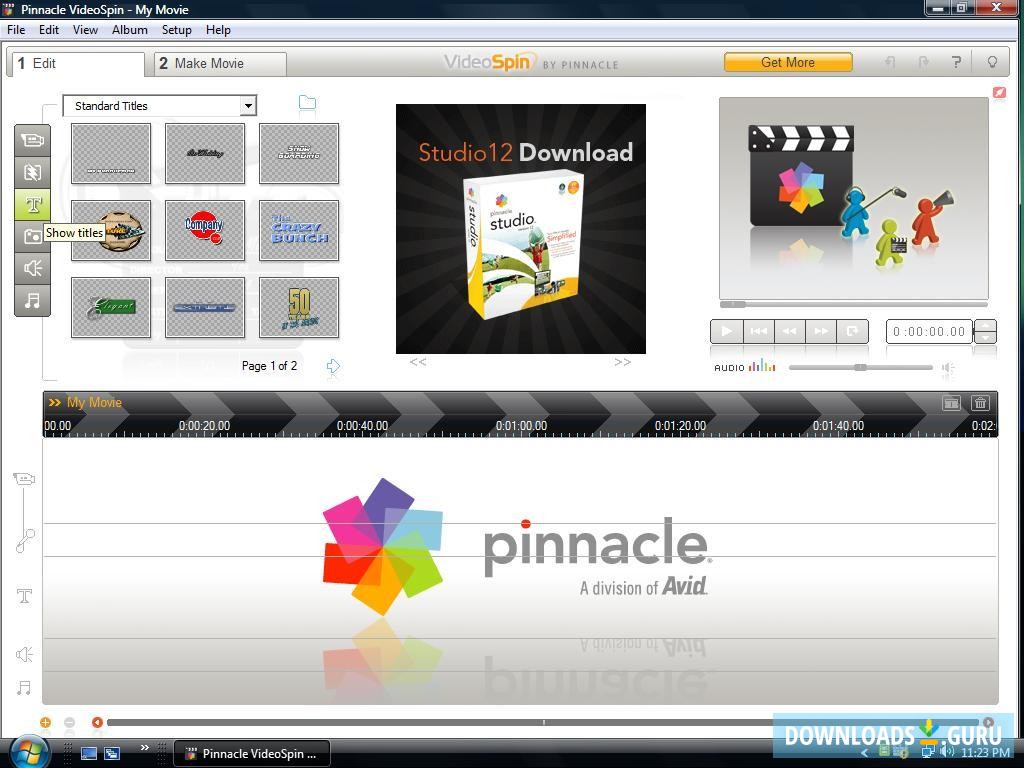
Task: Select the video track camera icon
Action: (x=24, y=479)
